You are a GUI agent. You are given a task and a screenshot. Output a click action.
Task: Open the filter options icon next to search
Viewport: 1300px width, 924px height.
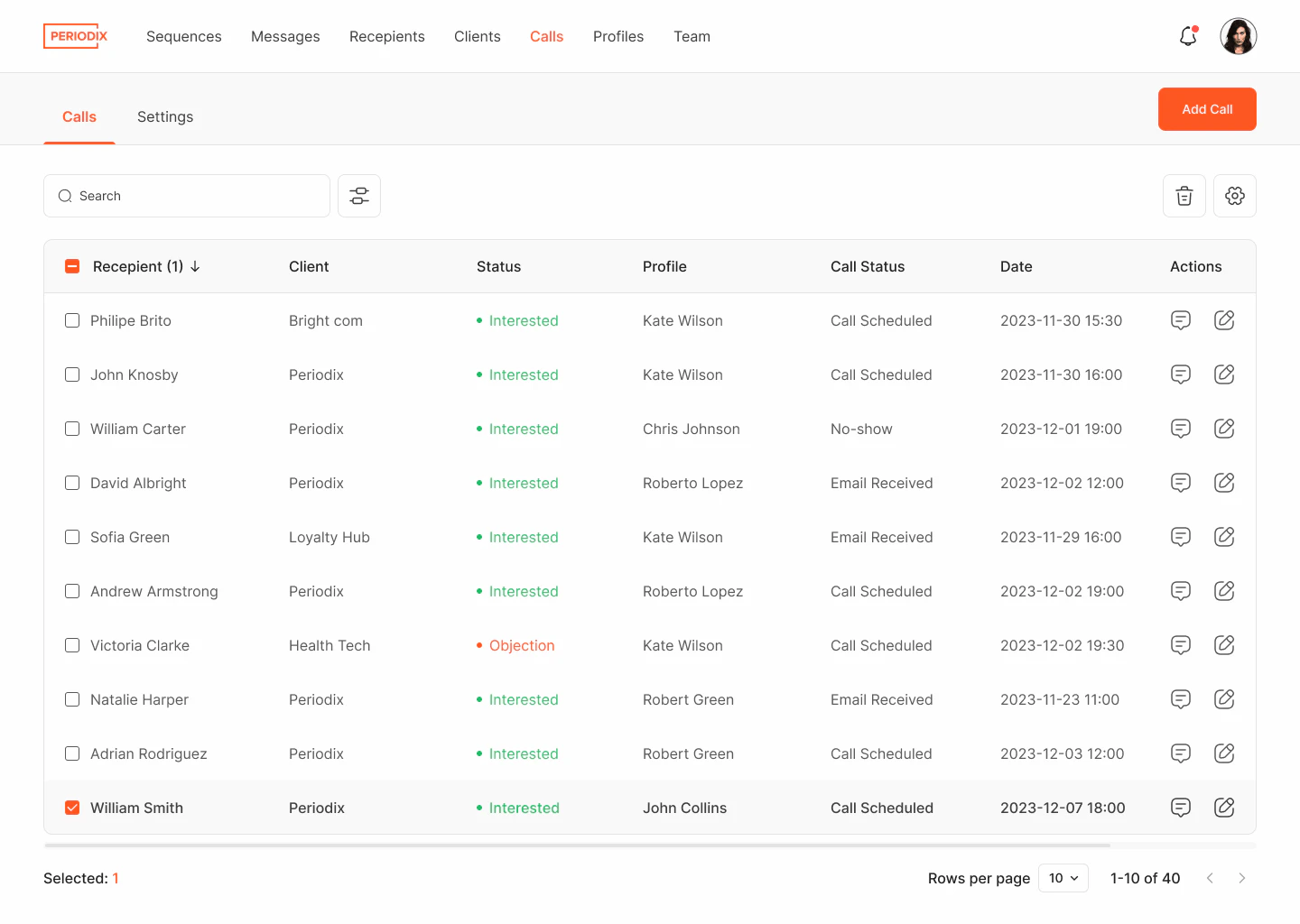359,196
